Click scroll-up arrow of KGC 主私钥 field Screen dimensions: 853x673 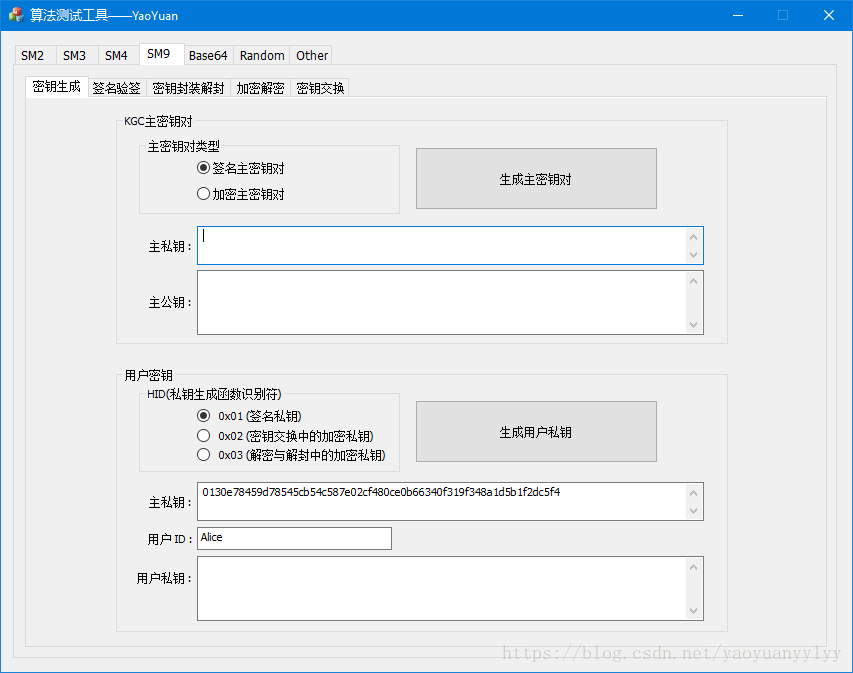pos(693,237)
